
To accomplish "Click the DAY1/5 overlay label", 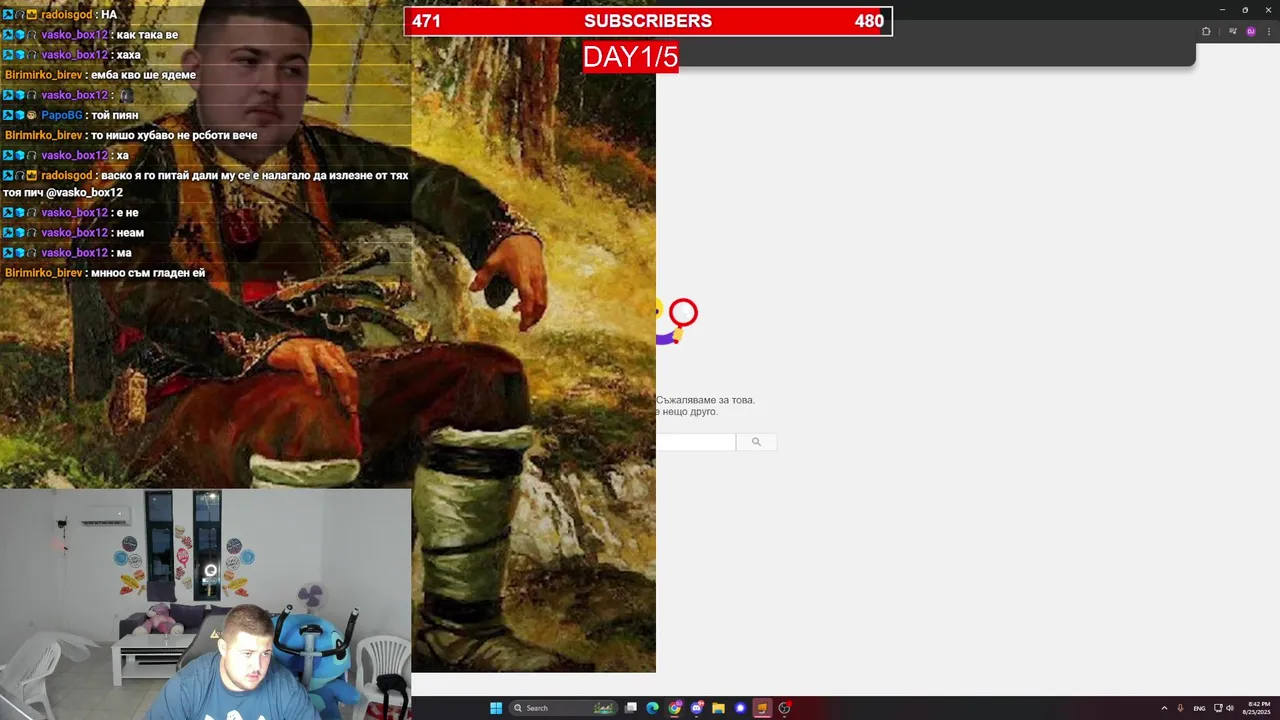I will coord(630,57).
